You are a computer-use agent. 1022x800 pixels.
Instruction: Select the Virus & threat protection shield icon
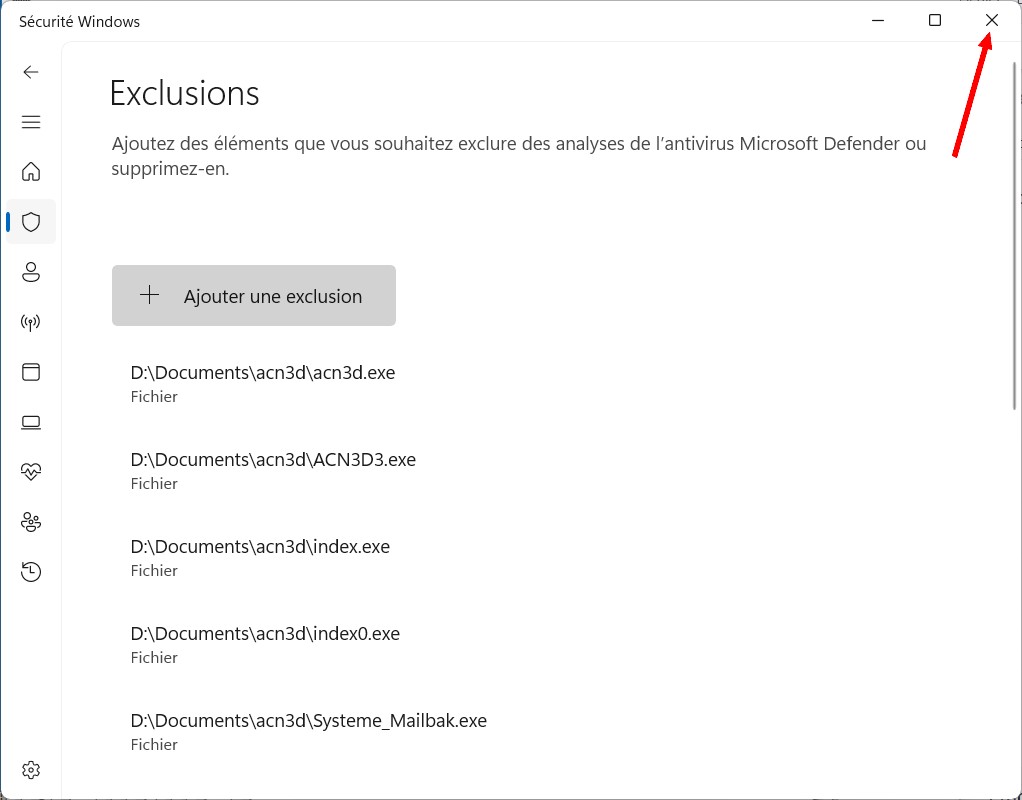pyautogui.click(x=31, y=222)
